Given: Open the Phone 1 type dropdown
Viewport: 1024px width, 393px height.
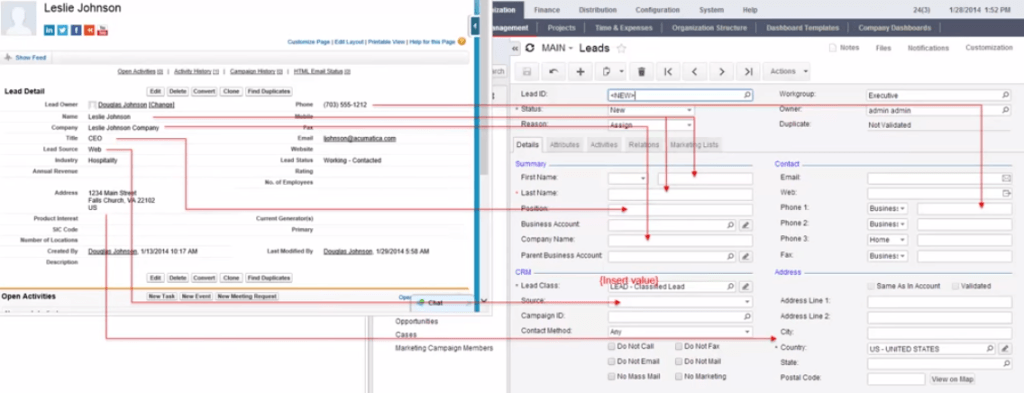Looking at the screenshot, I should click(x=888, y=209).
